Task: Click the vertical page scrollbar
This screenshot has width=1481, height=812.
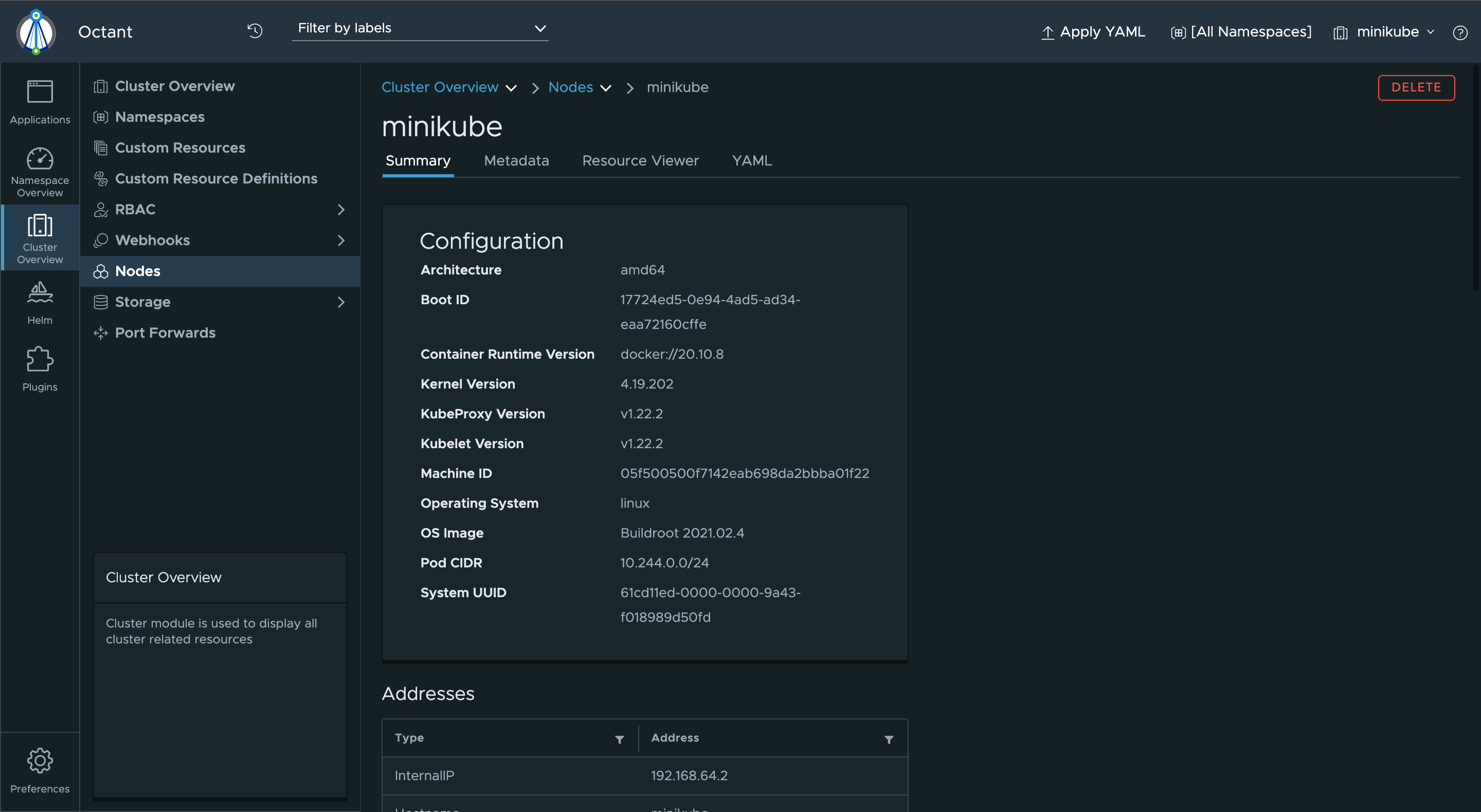Action: coord(1477,178)
